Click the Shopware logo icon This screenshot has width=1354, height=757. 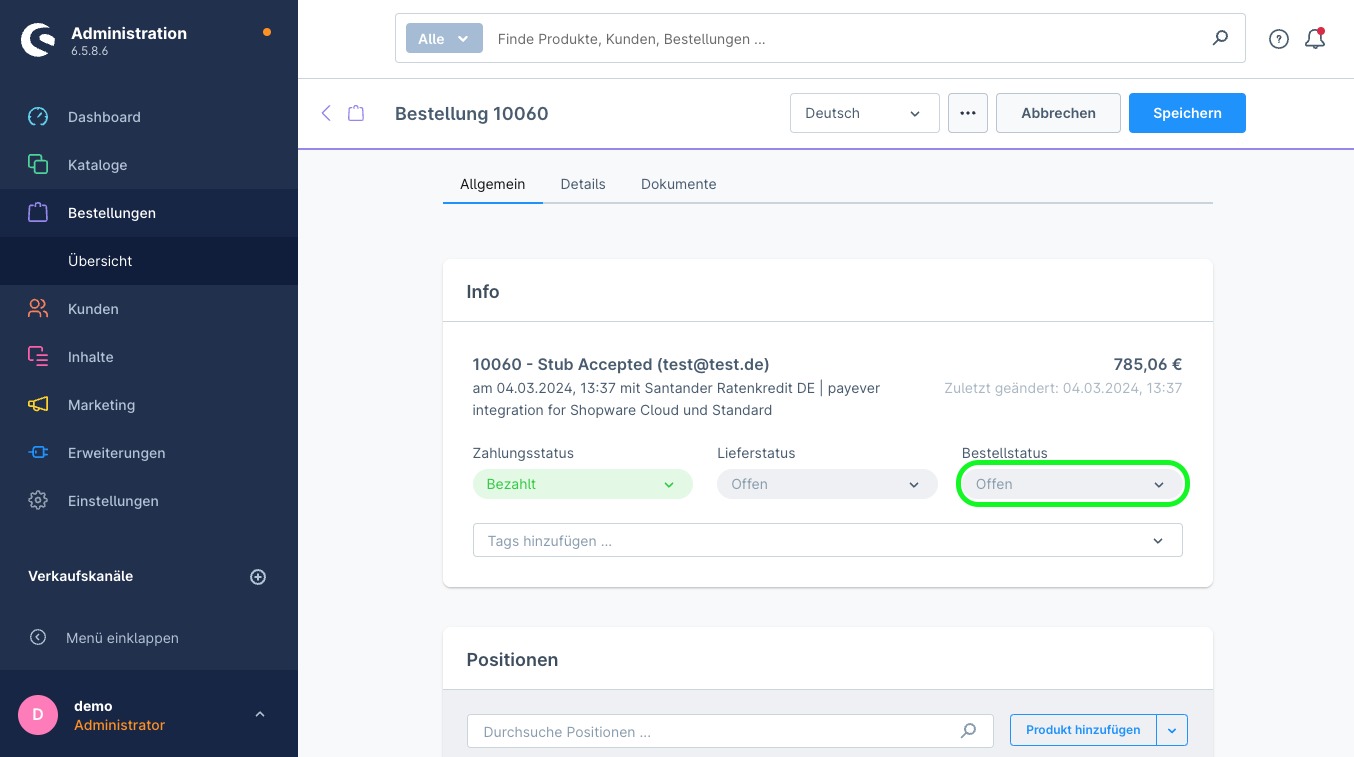tap(38, 40)
